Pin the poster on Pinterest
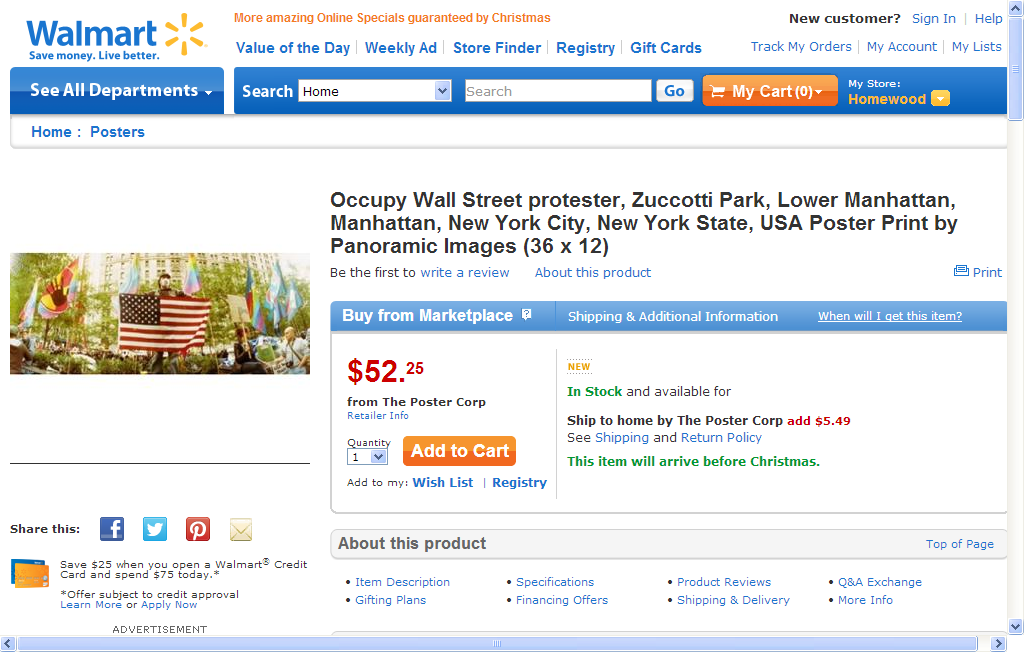This screenshot has width=1024, height=652. pyautogui.click(x=198, y=529)
